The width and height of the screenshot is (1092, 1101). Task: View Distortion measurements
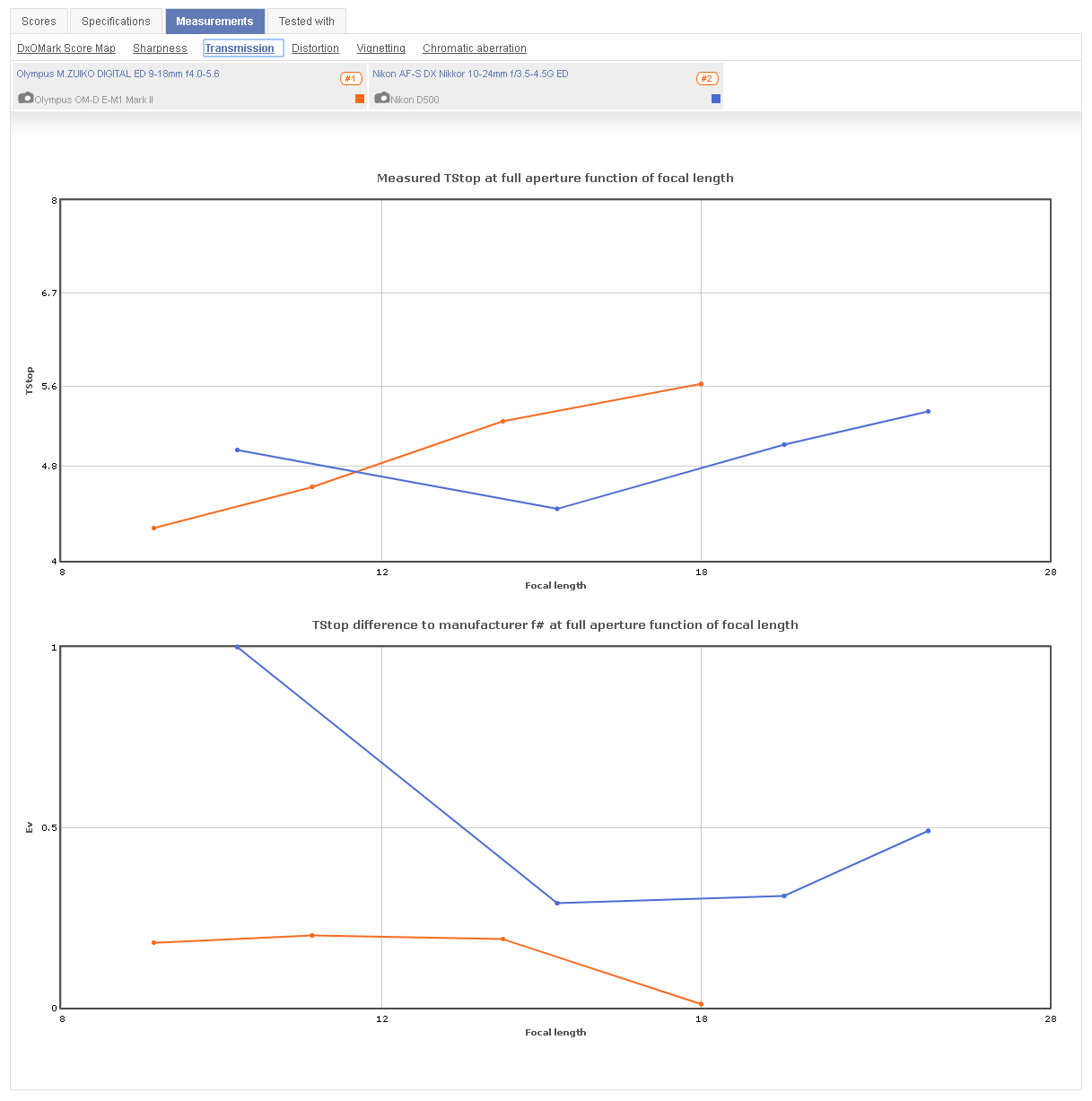tap(315, 48)
